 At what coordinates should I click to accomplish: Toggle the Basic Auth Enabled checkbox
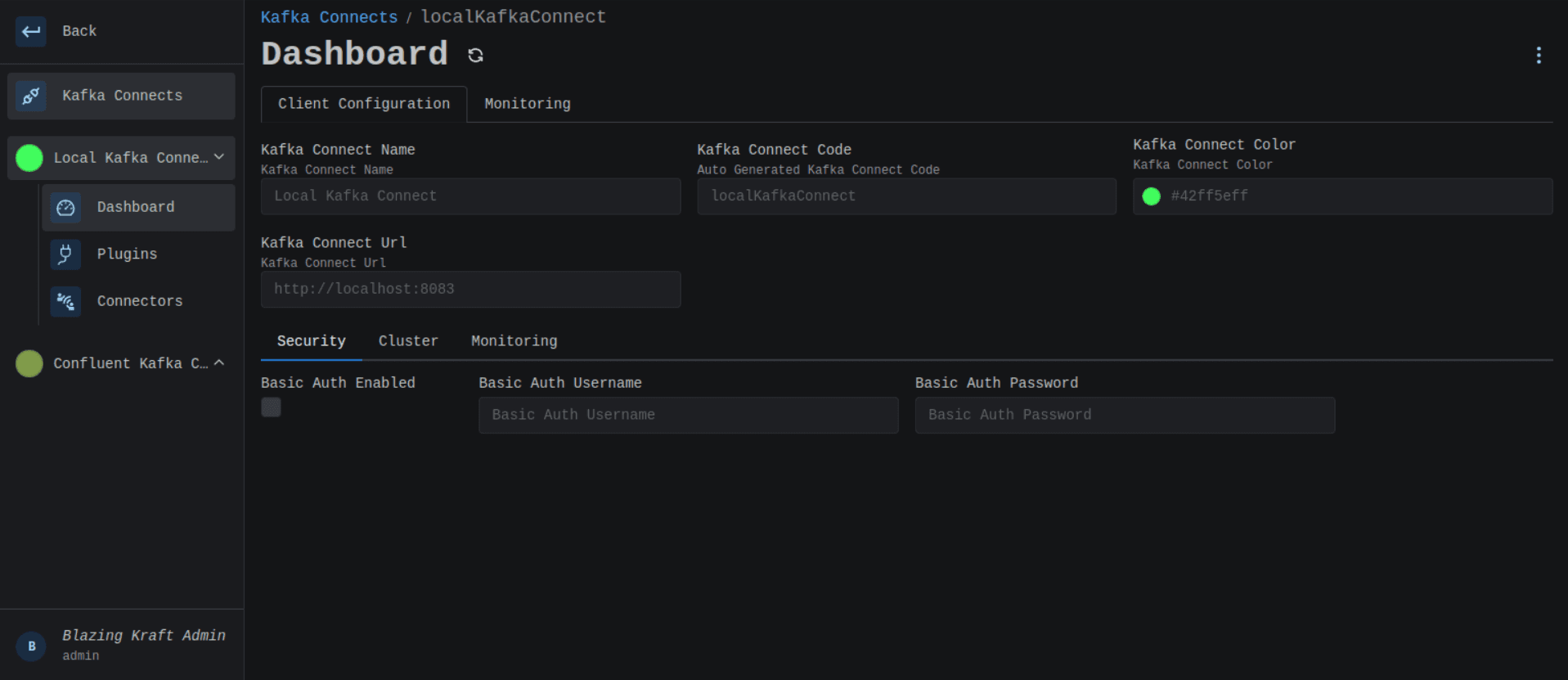pos(271,407)
